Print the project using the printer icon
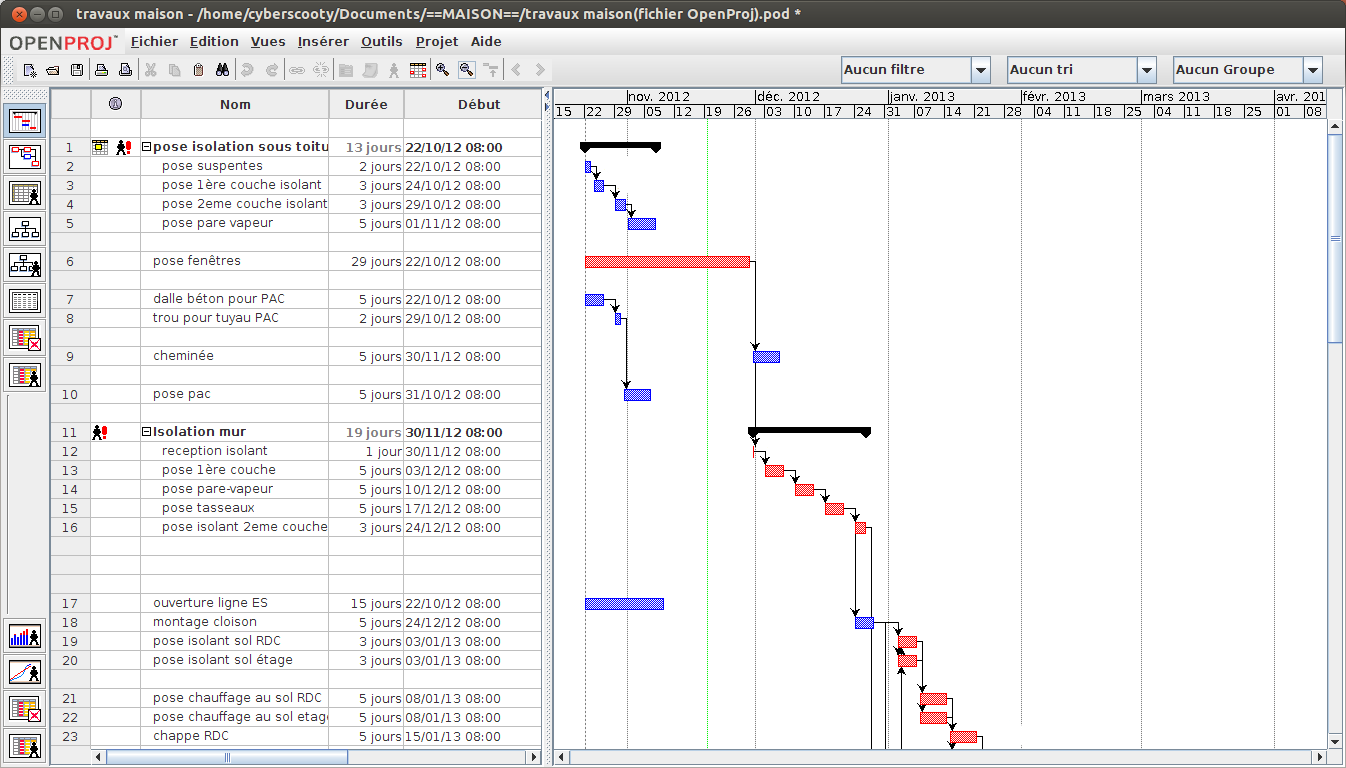Viewport: 1346px width, 768px height. [101, 70]
